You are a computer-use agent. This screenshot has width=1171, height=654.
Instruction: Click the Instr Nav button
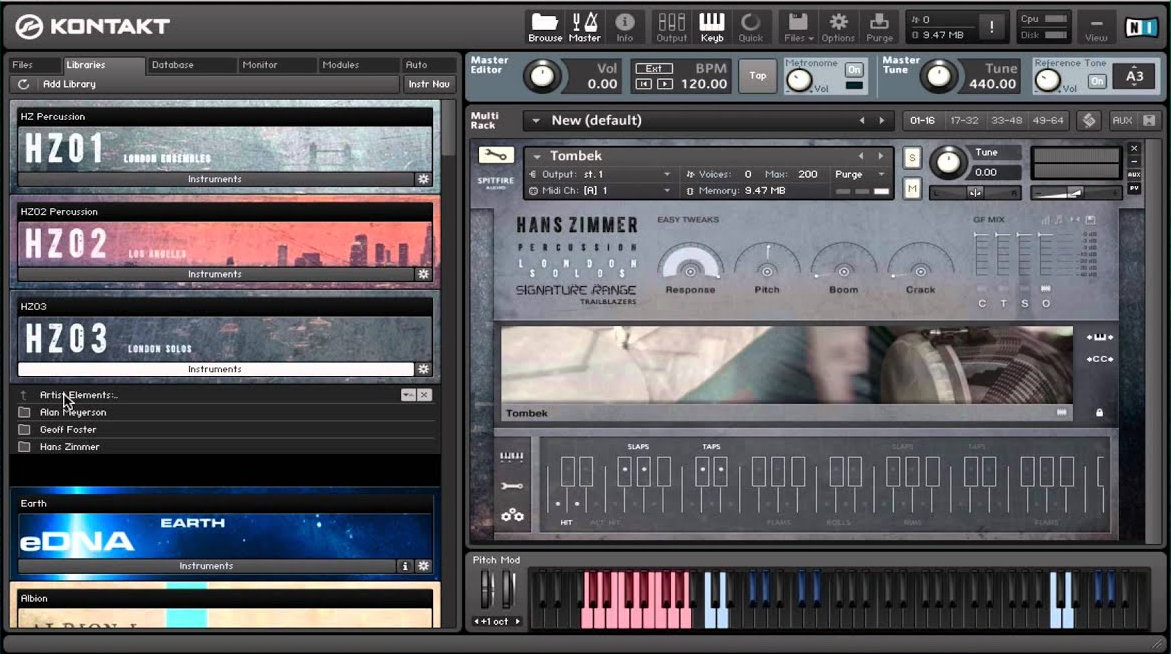pyautogui.click(x=429, y=84)
